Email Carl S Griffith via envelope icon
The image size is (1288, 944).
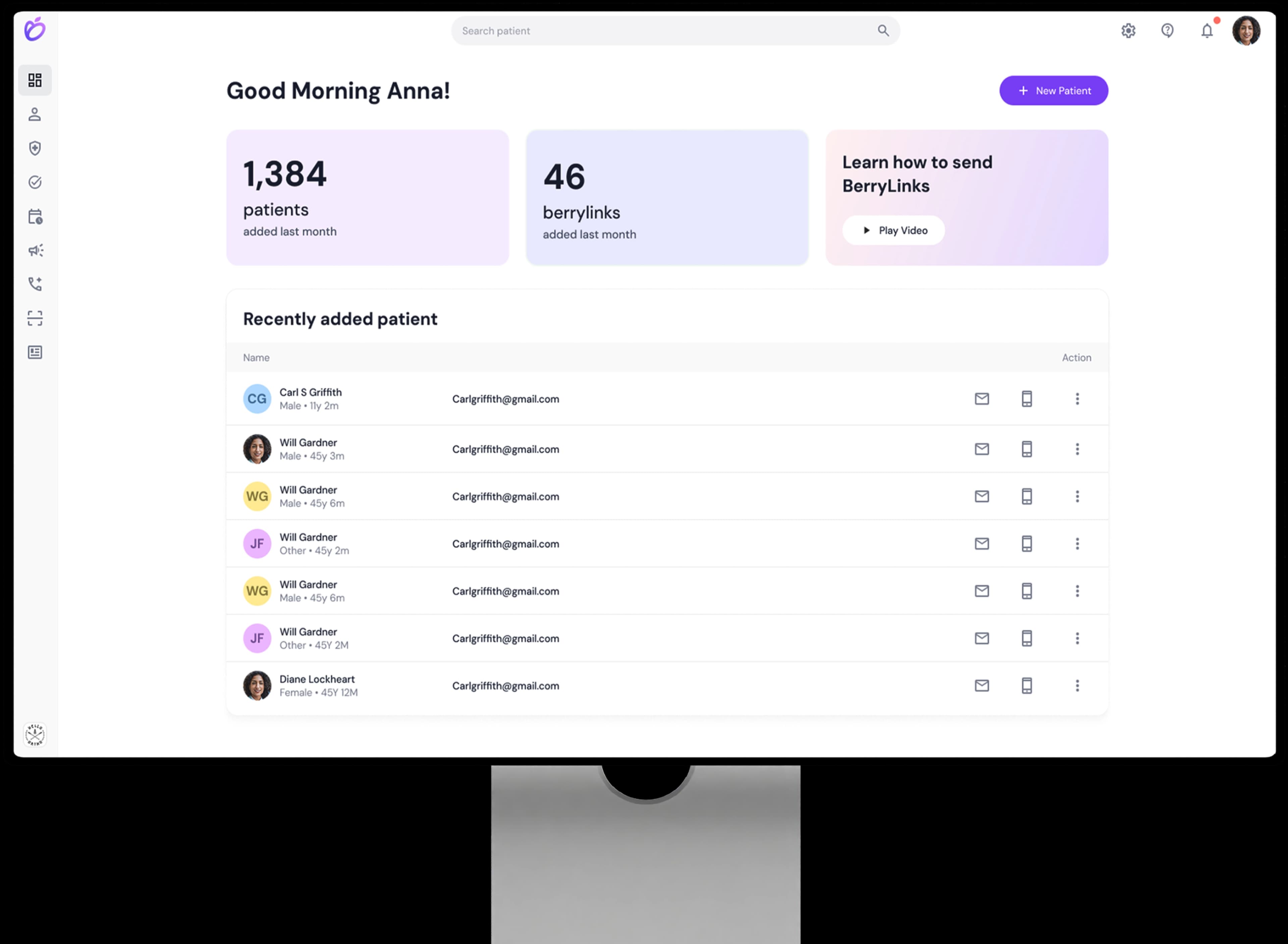point(982,399)
